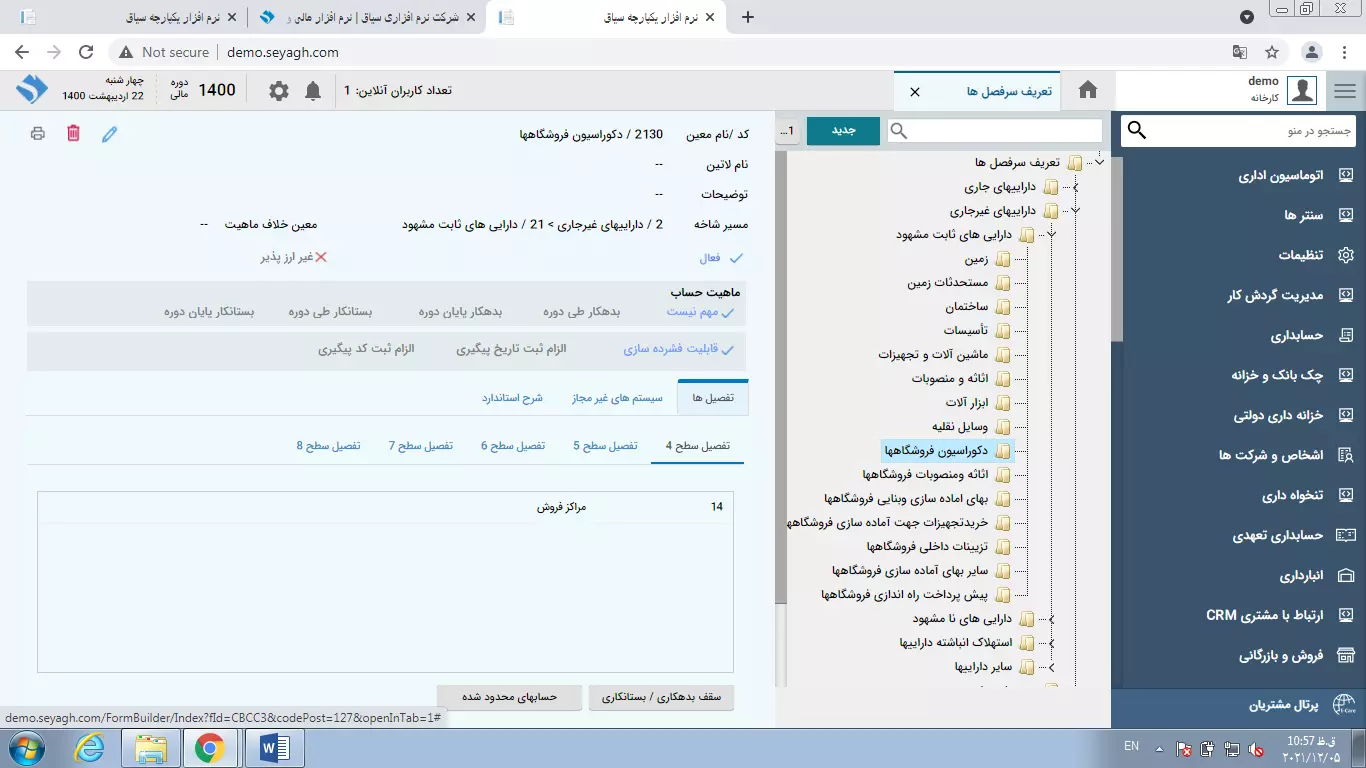1366x768 pixels.
Task: Toggle the فعال checkbox
Action: coord(736,258)
